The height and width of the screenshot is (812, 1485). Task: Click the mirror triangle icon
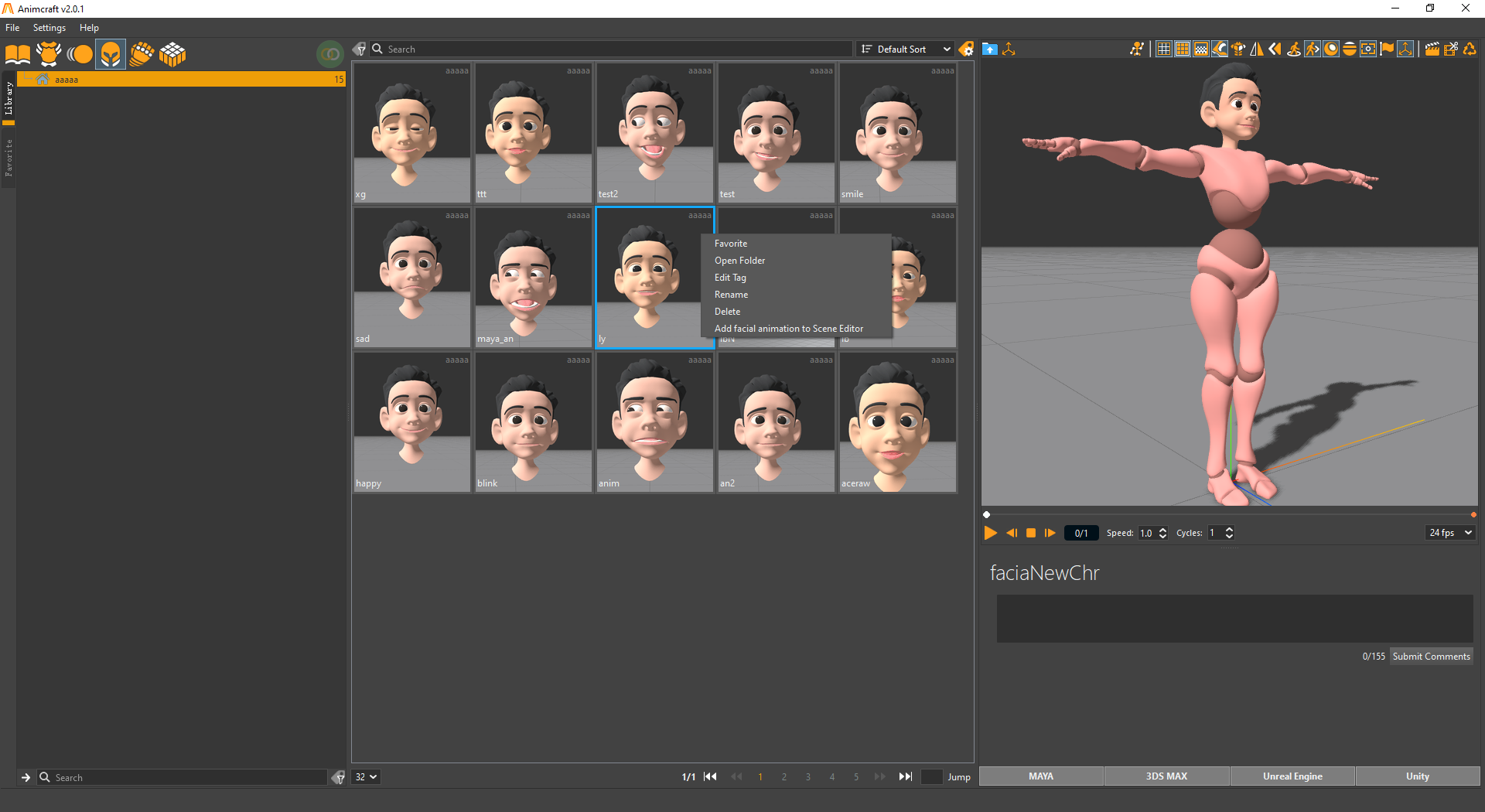click(x=1257, y=49)
